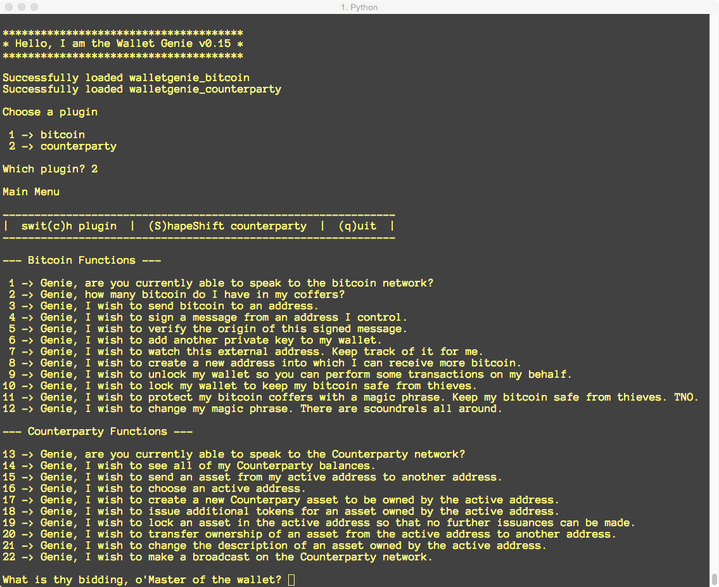Click the green zoom window button
Viewport: 719px width, 587px height.
tap(34, 7)
